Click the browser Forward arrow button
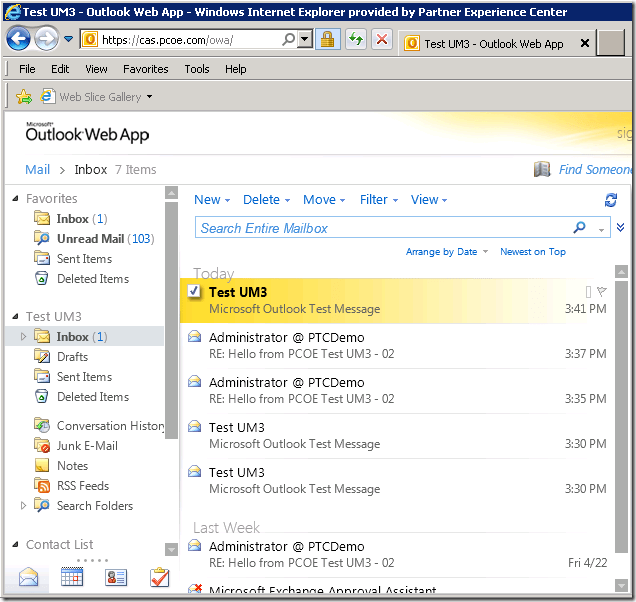Screen dimensions: 636x602 point(46,39)
